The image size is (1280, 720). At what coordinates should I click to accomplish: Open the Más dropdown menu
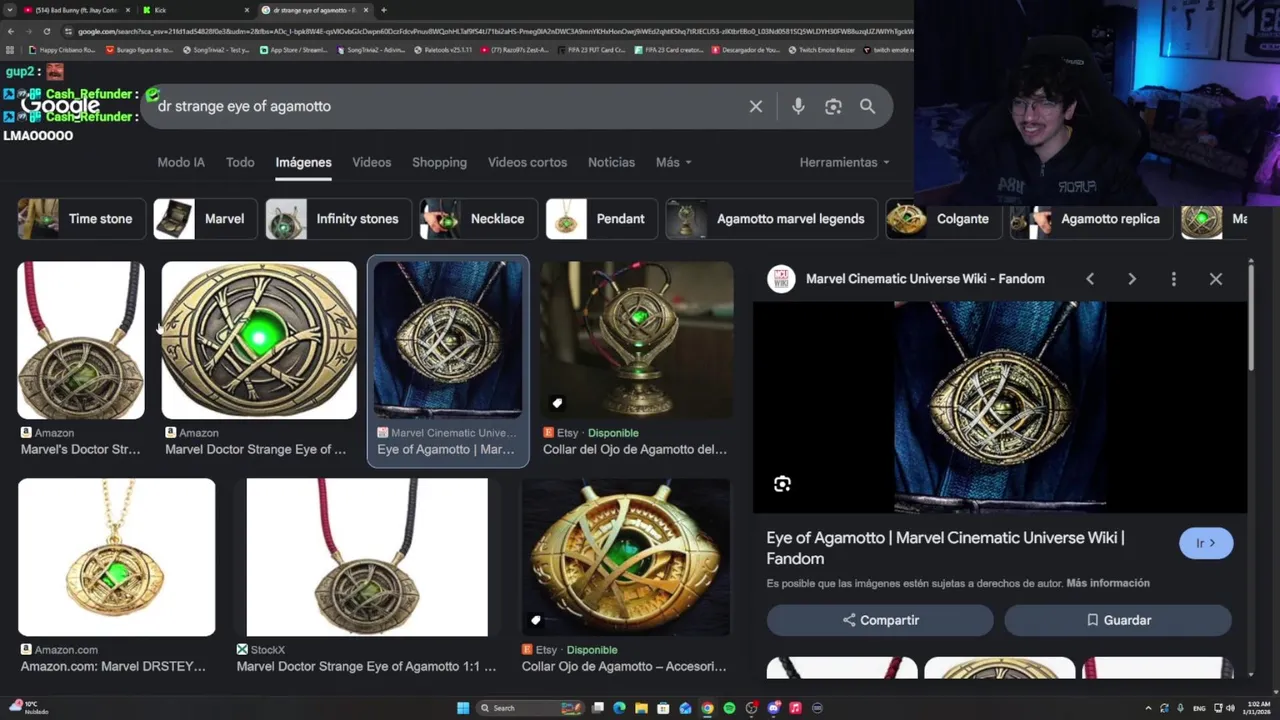pyautogui.click(x=673, y=162)
